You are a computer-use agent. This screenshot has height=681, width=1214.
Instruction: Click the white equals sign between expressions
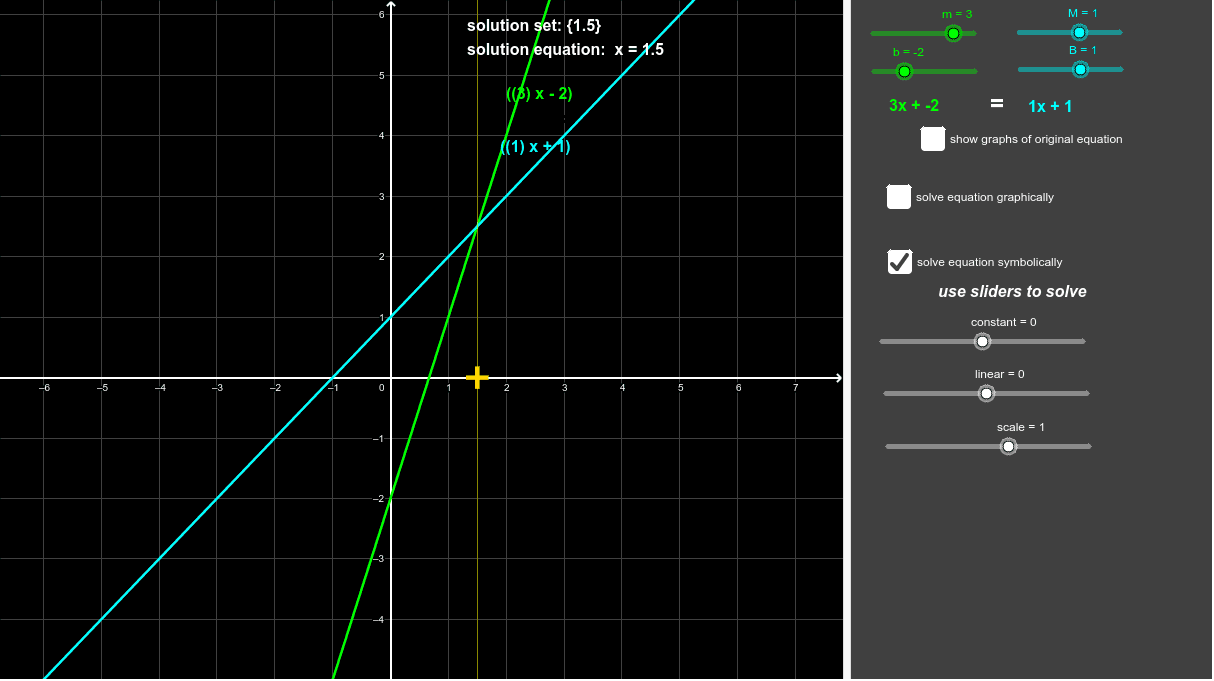pyautogui.click(x=997, y=102)
